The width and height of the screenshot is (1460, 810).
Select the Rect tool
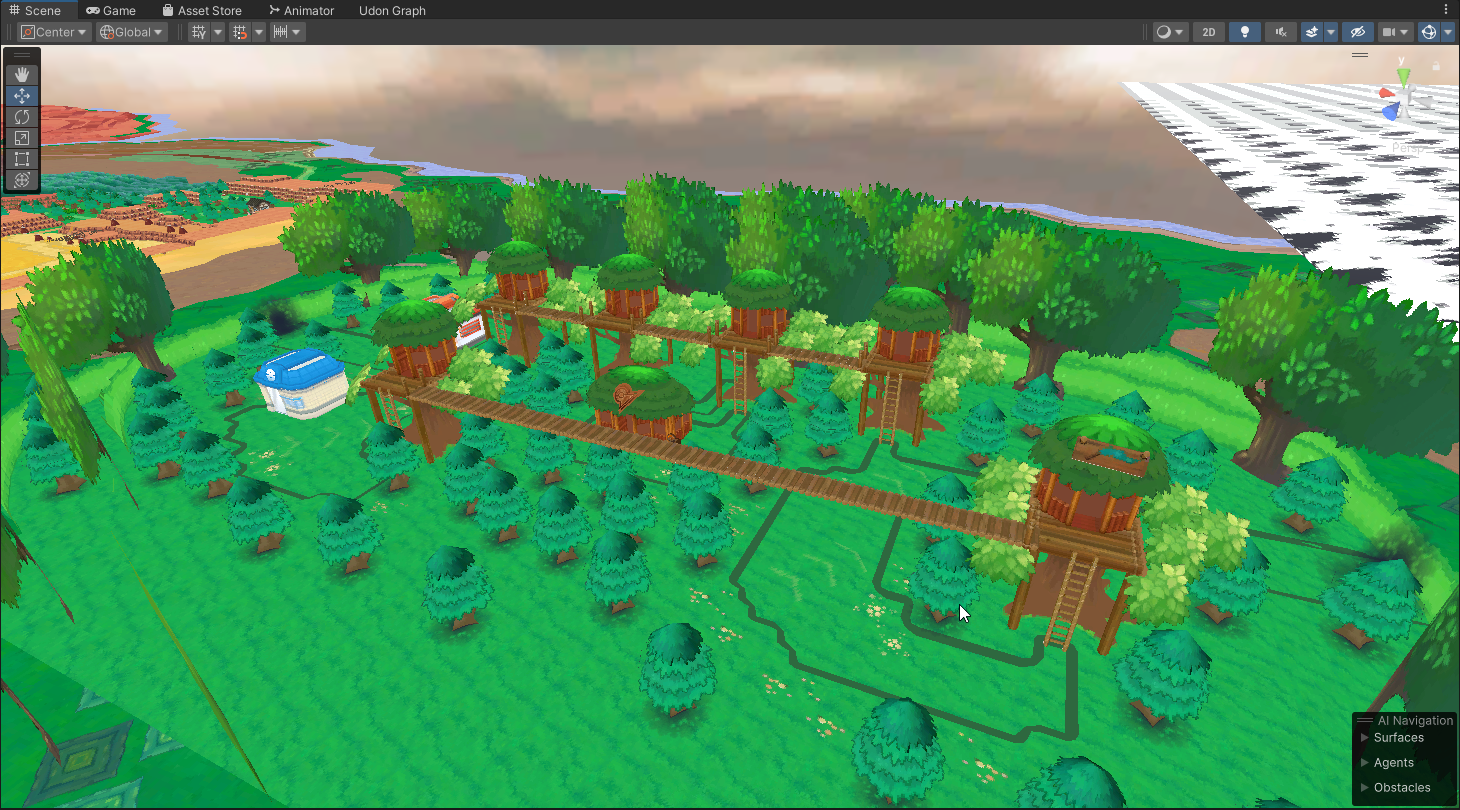pos(22,159)
